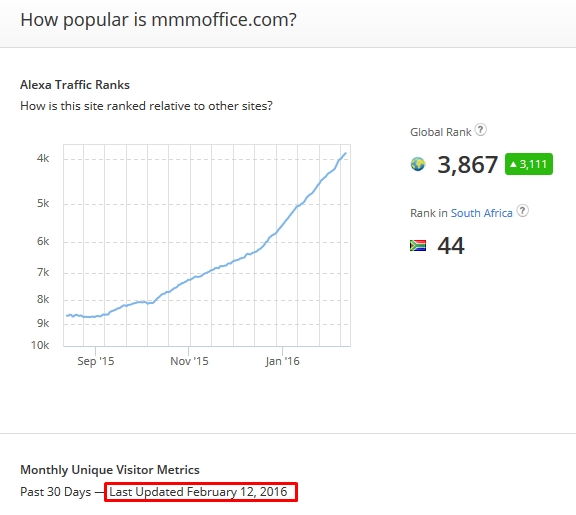The height and width of the screenshot is (515, 576).
Task: Click the Nov '15 axis label
Action: pyautogui.click(x=189, y=361)
